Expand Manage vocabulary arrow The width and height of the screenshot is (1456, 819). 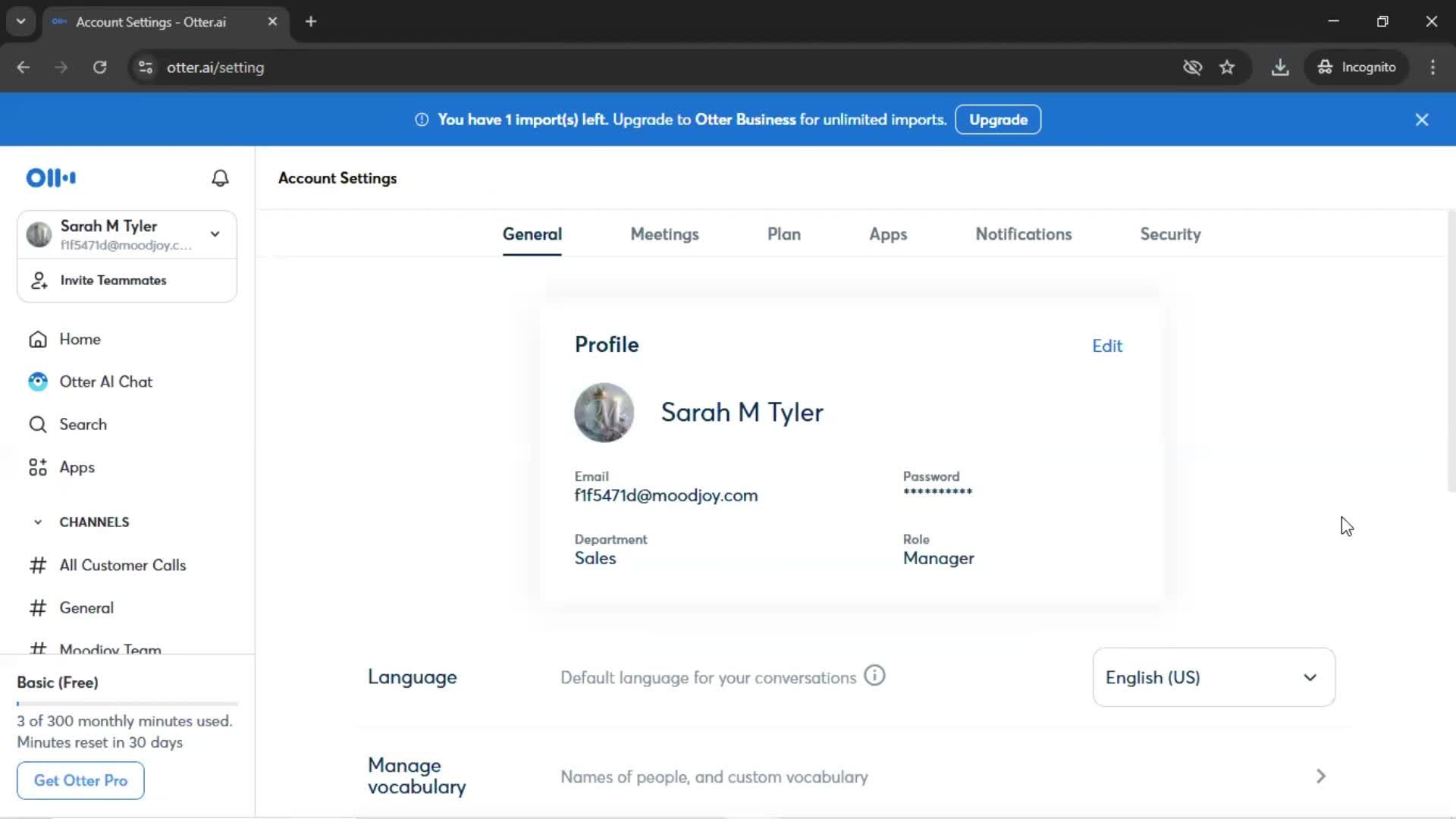pyautogui.click(x=1321, y=777)
